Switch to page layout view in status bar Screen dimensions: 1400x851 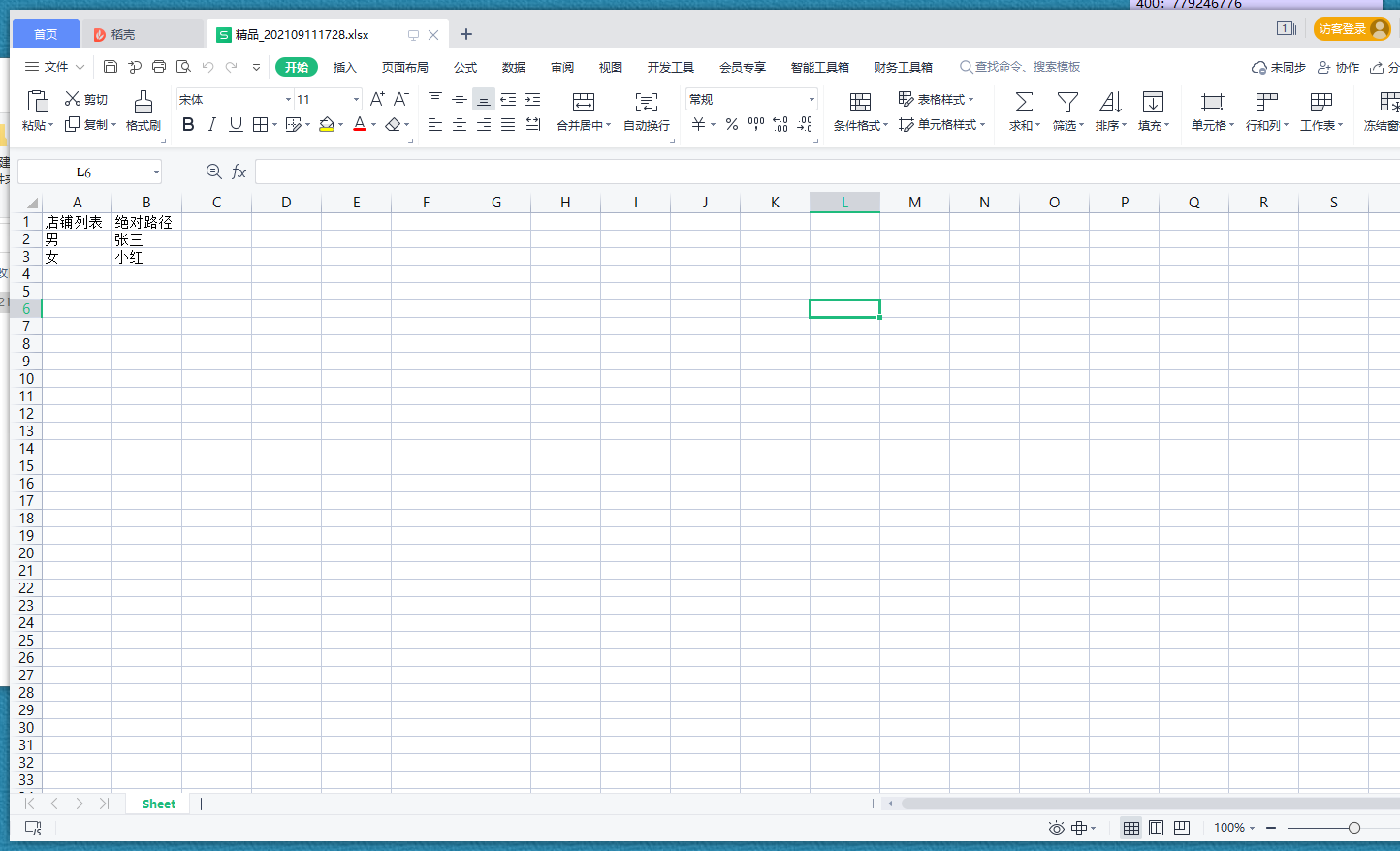1157,828
